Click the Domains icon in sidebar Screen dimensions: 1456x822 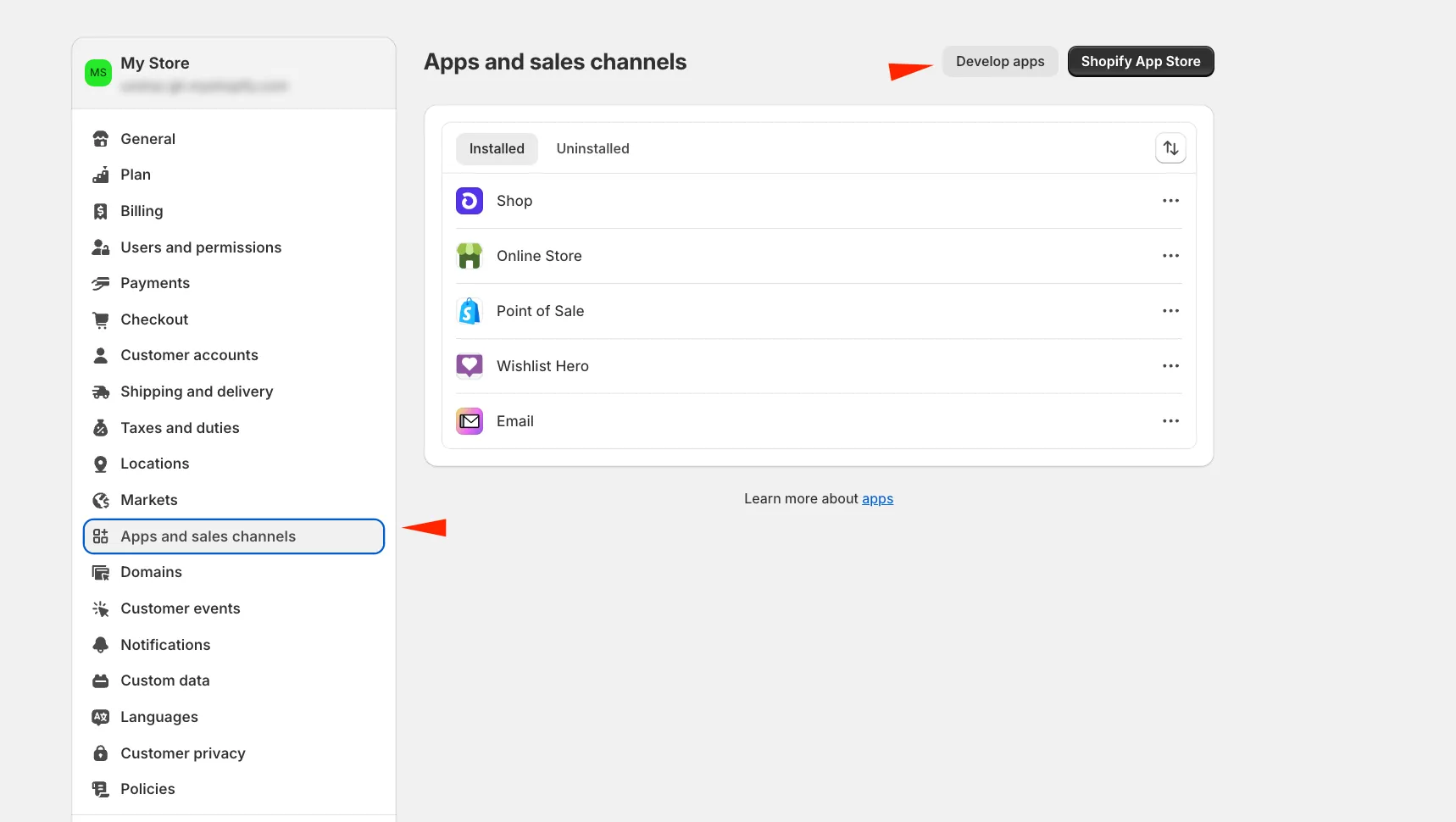tap(101, 572)
